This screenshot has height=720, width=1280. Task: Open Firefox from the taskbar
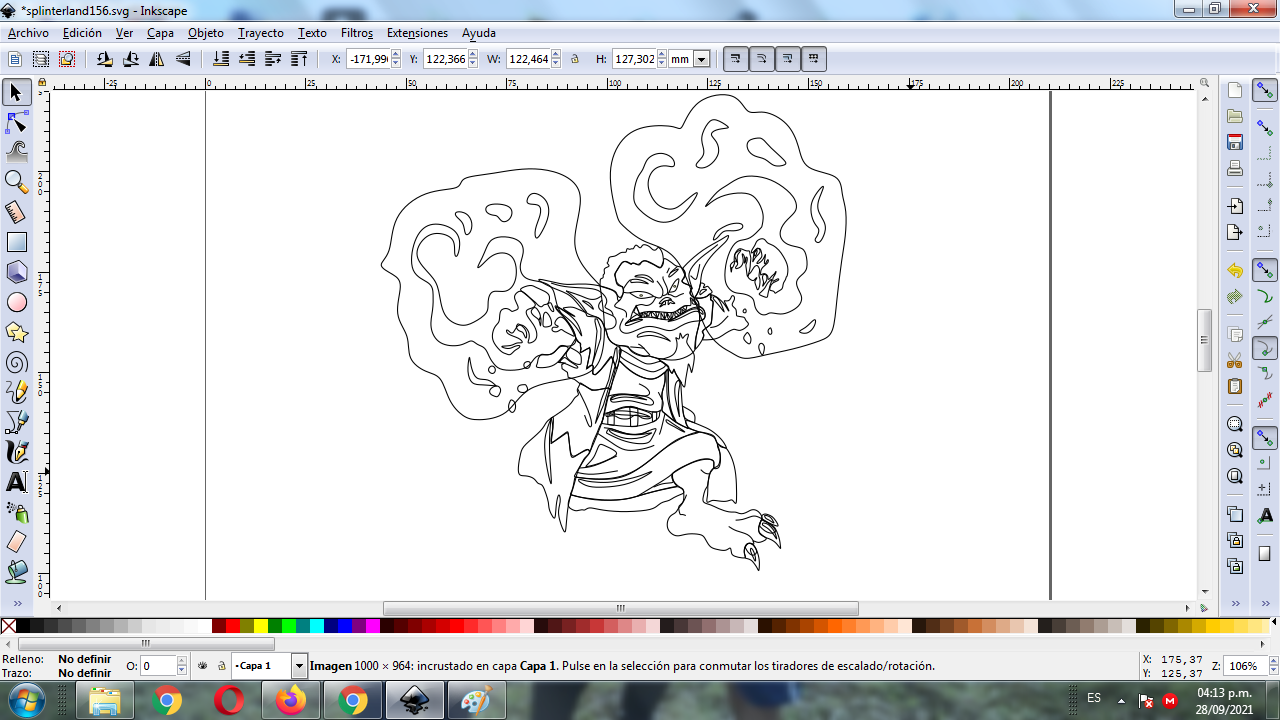pos(291,701)
